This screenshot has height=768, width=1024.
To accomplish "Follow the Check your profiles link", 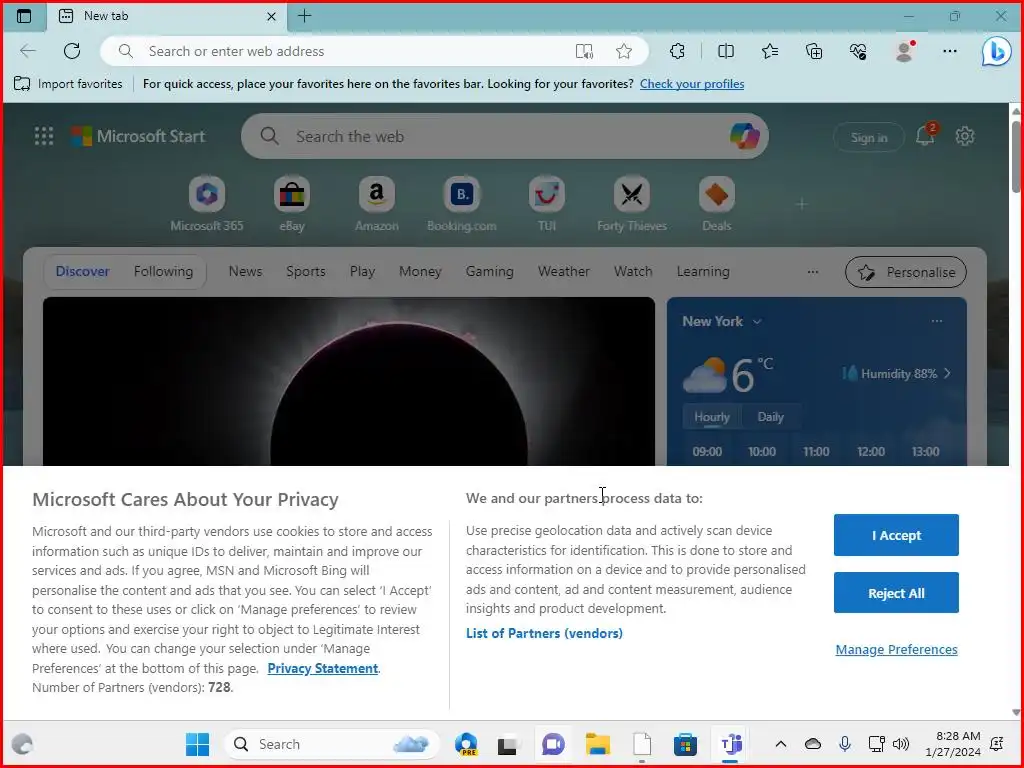I will [x=692, y=84].
